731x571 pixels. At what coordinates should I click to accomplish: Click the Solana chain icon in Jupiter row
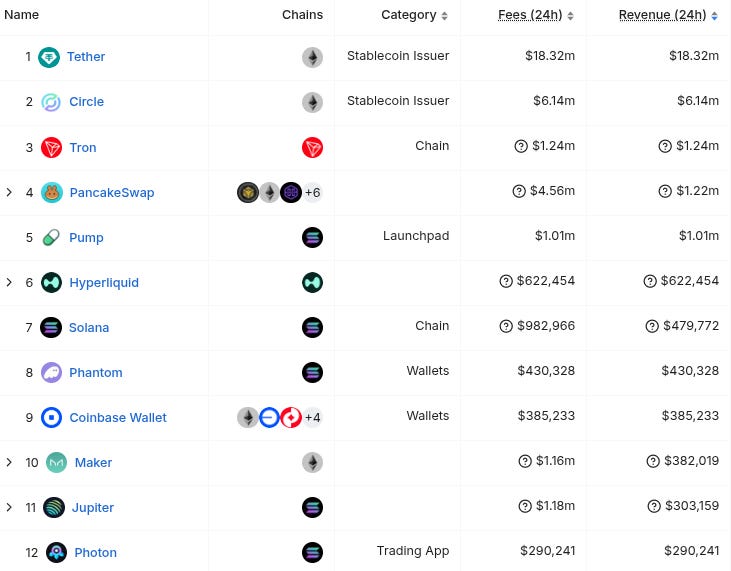pyautogui.click(x=312, y=508)
